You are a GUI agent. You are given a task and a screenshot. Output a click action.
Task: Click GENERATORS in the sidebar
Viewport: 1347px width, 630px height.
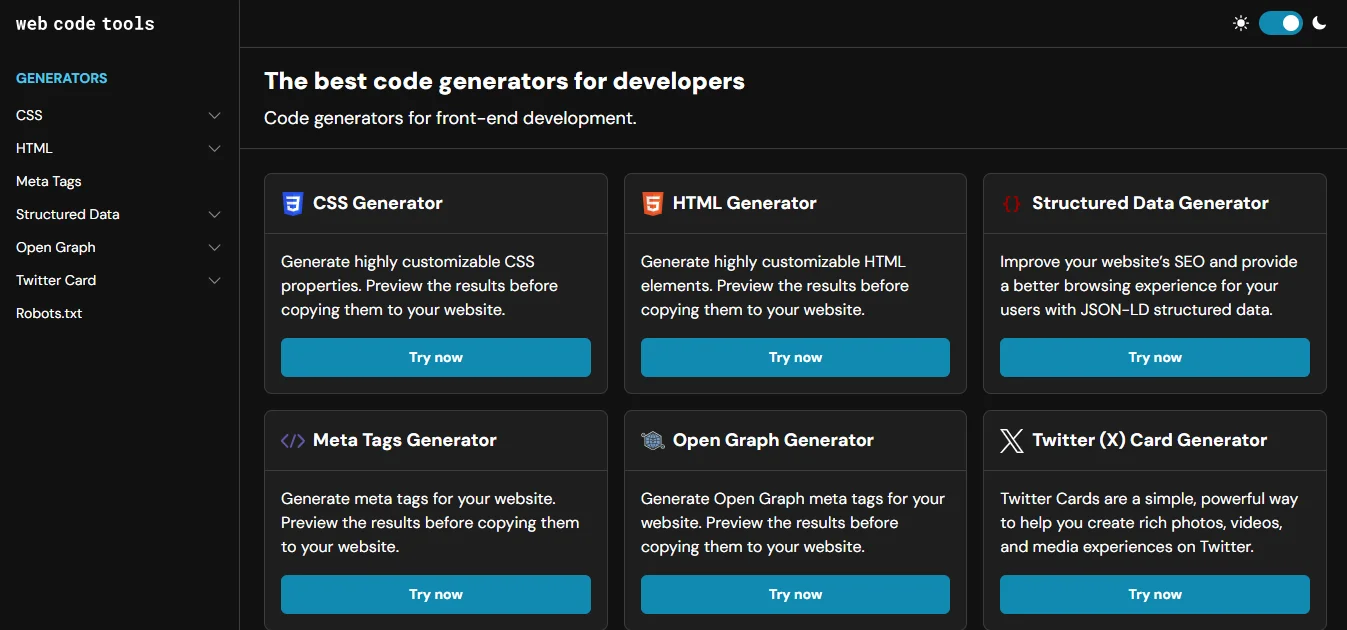(61, 77)
